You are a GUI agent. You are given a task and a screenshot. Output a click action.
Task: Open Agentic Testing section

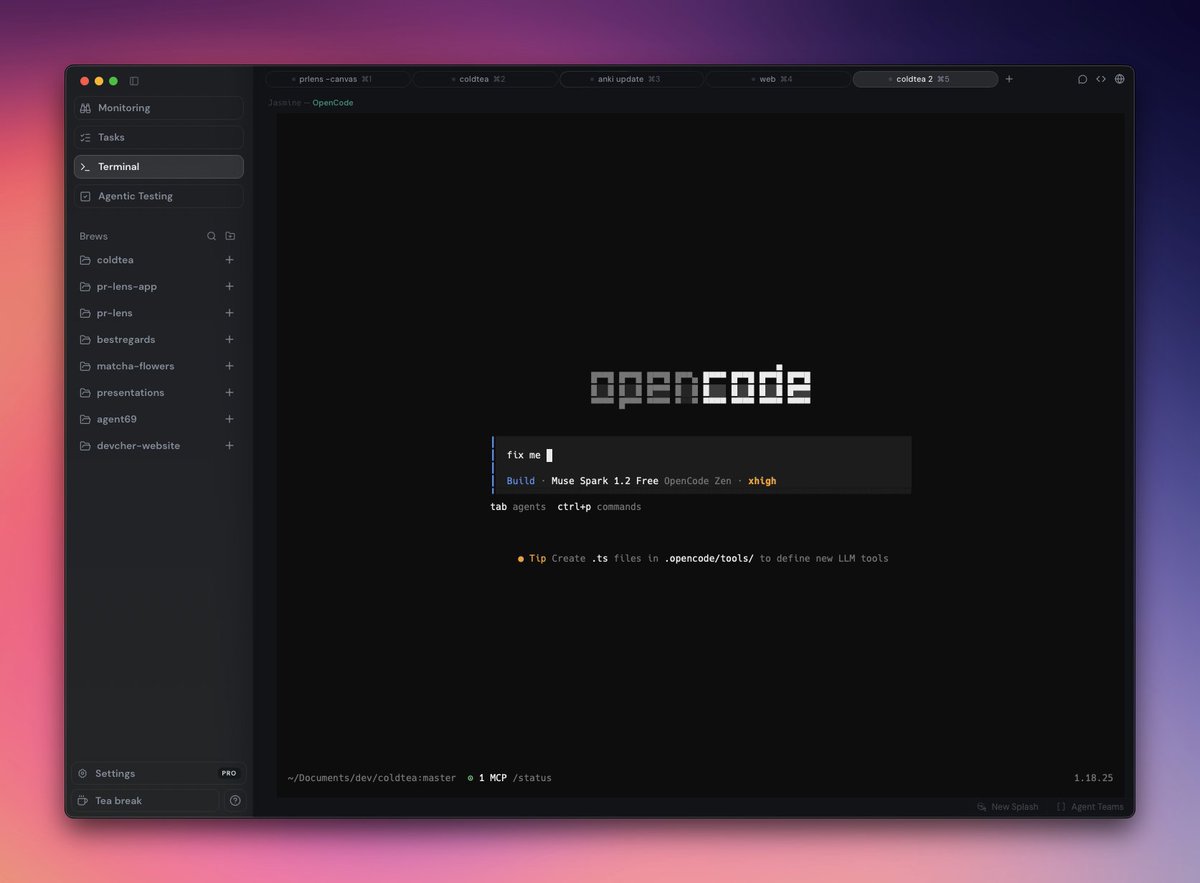click(x=158, y=196)
